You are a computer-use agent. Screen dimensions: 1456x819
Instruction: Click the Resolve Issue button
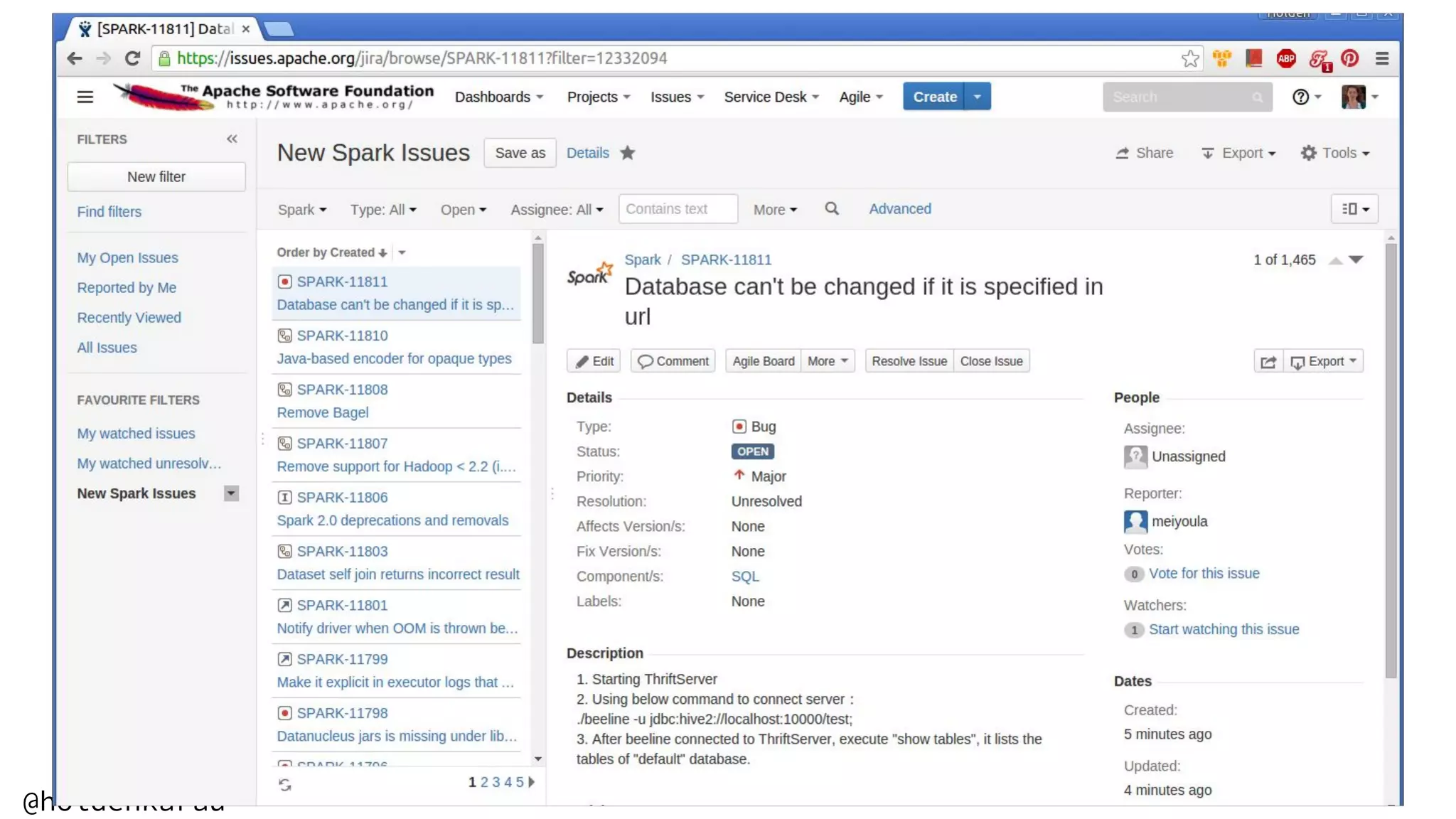click(x=909, y=361)
